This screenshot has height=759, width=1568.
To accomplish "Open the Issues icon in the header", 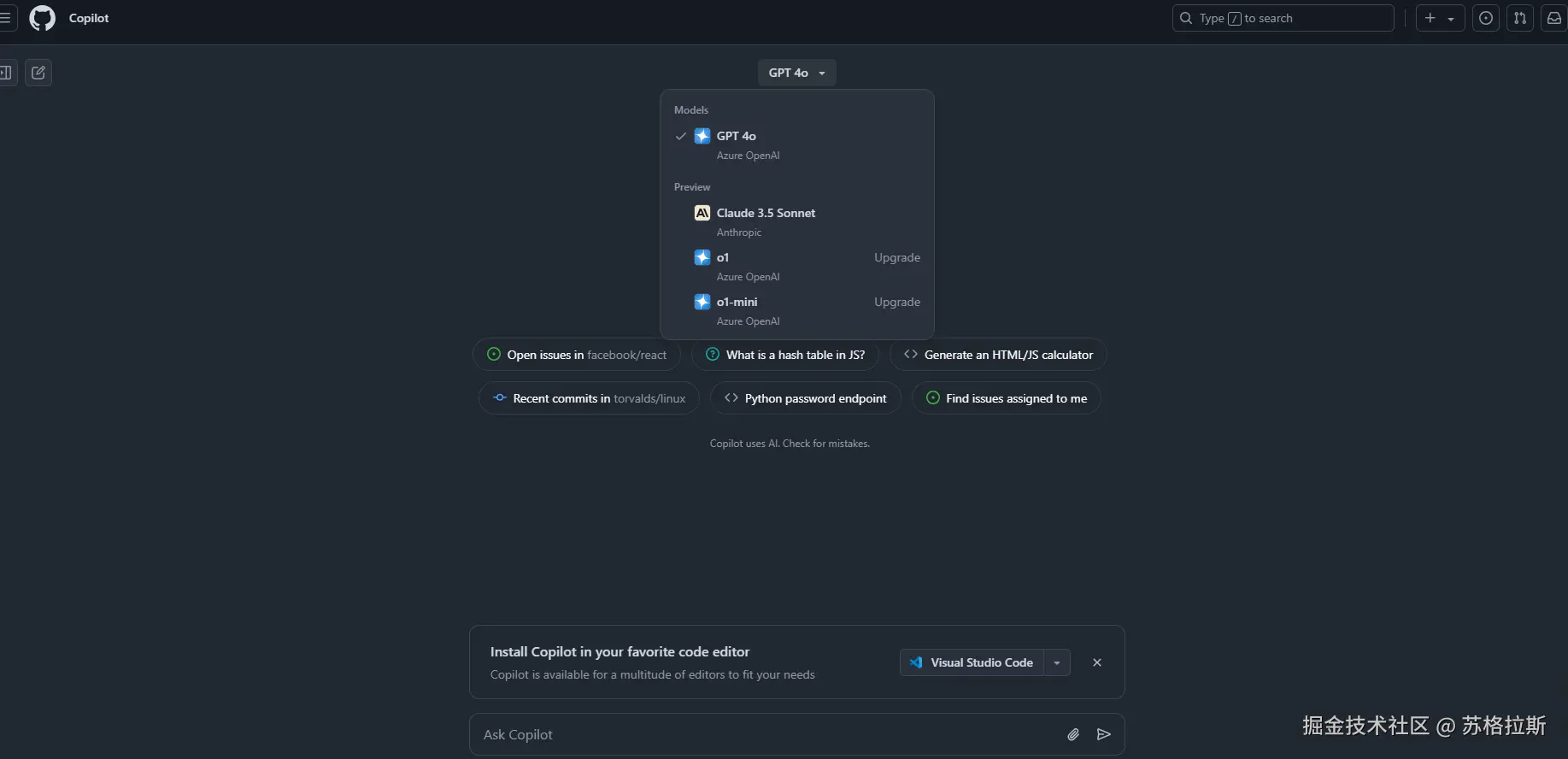I will coord(1486,18).
